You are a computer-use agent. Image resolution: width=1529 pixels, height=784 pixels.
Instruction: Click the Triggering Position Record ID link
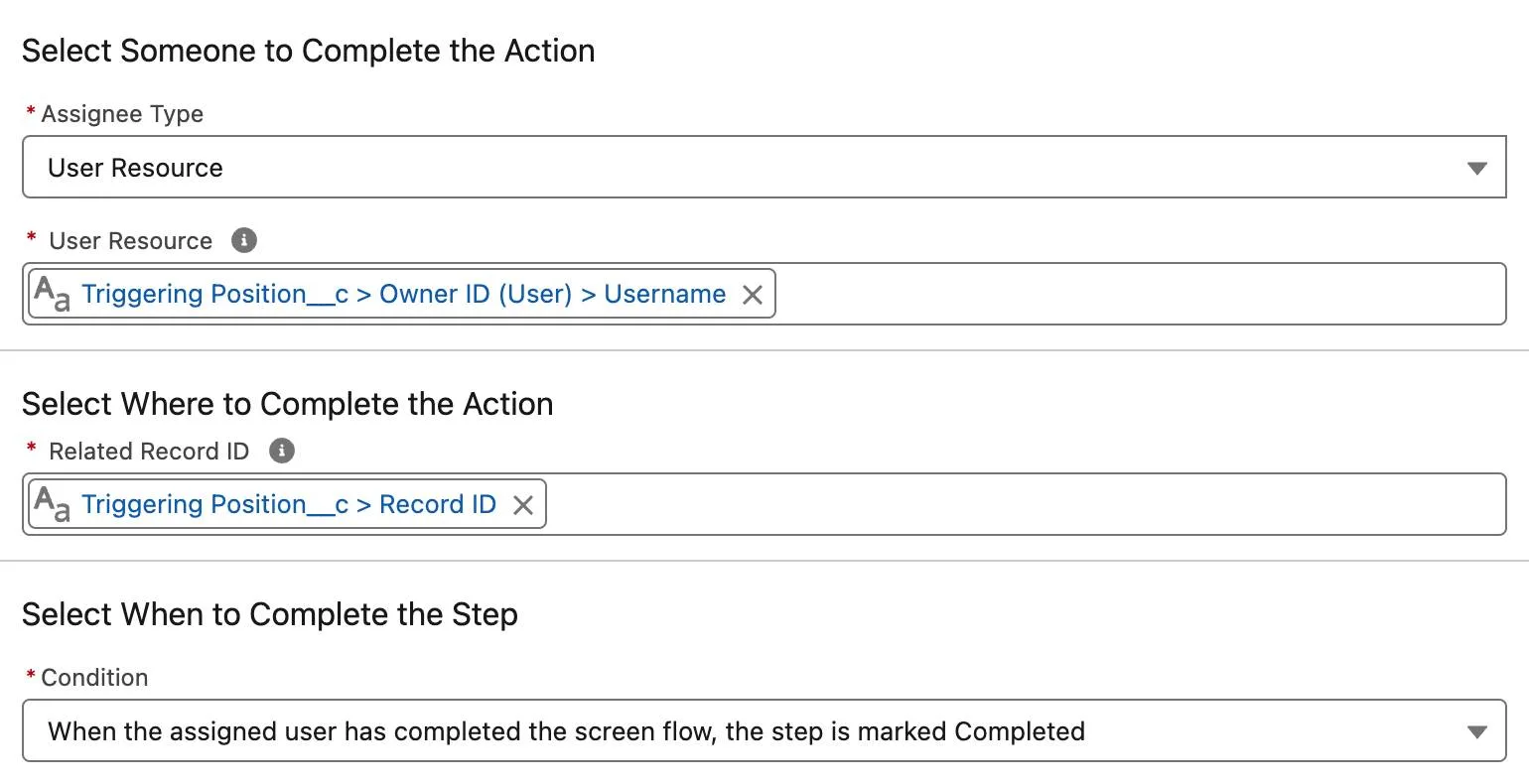click(x=288, y=504)
